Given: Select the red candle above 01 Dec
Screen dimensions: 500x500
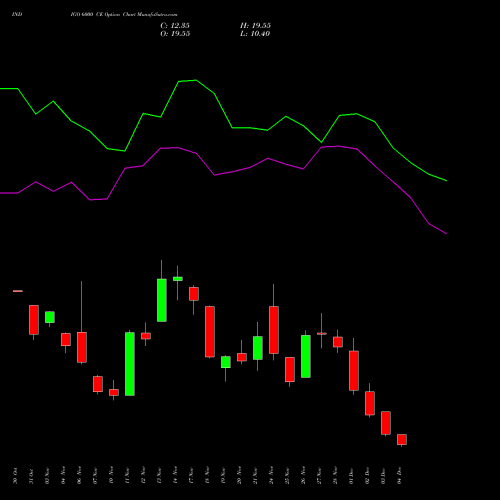Looking at the screenshot, I should (x=354, y=370).
